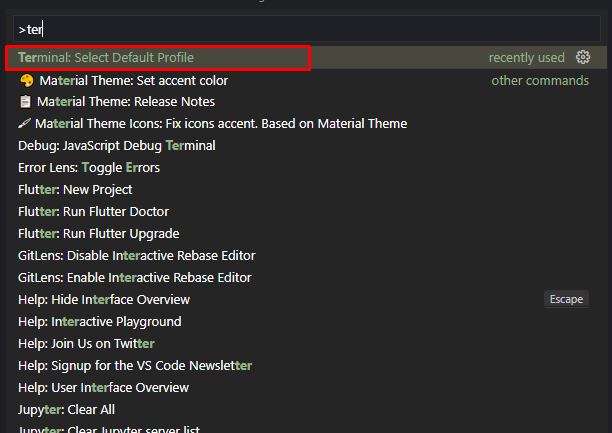612x433 pixels.
Task: Open Help: User Interface Overview
Action: (306, 388)
